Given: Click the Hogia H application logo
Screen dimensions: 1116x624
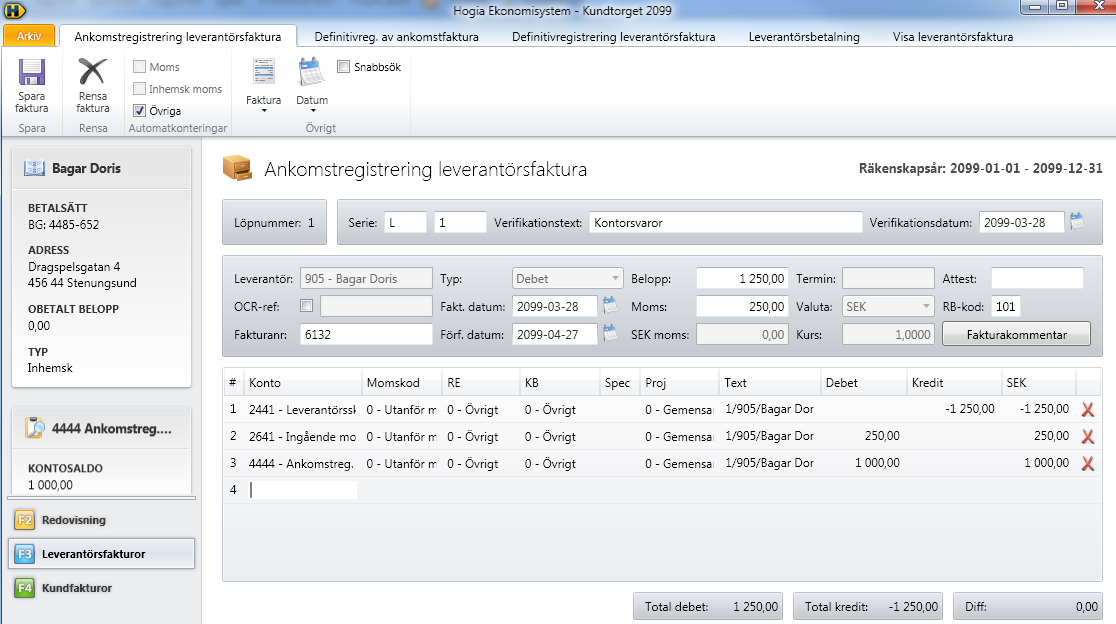Looking at the screenshot, I should click(14, 10).
